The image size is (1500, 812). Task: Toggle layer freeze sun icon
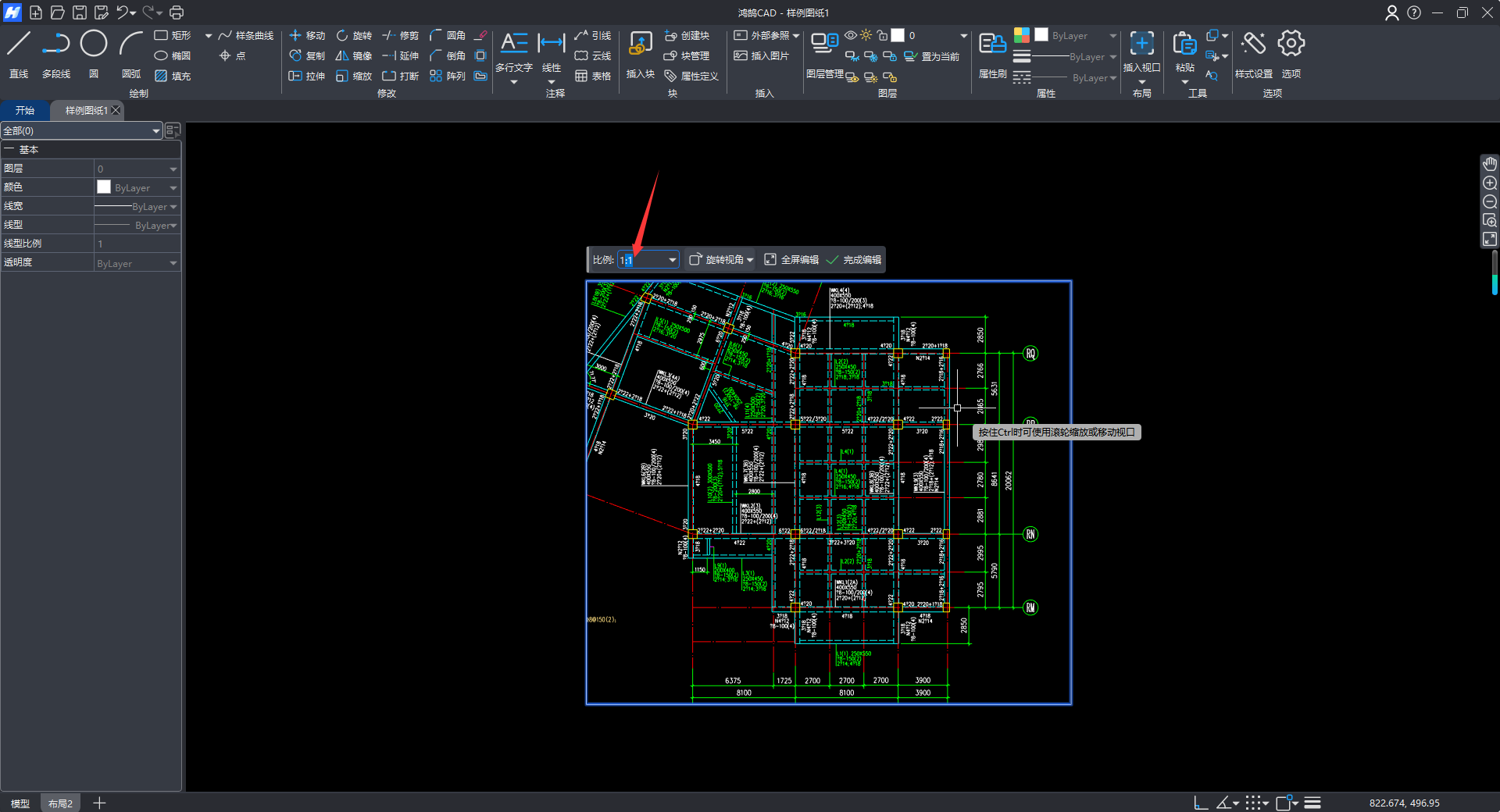(x=866, y=35)
